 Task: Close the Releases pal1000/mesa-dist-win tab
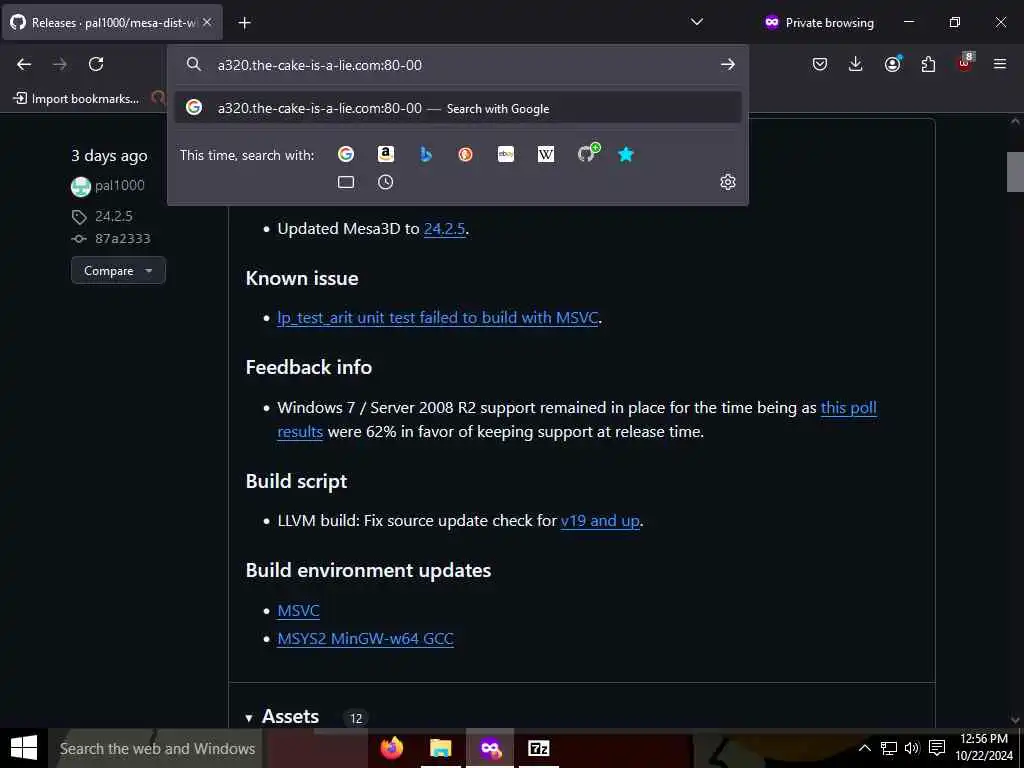[207, 22]
